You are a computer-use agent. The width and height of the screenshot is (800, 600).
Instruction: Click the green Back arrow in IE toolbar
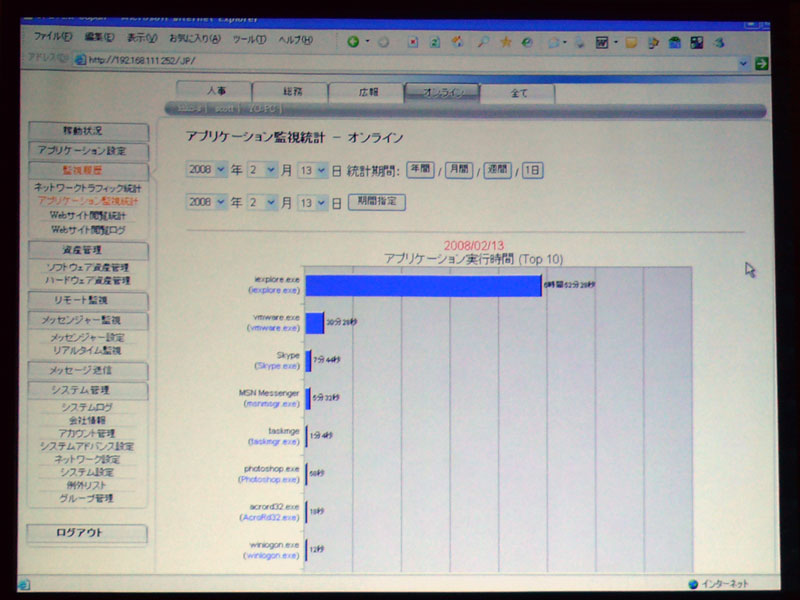point(353,42)
